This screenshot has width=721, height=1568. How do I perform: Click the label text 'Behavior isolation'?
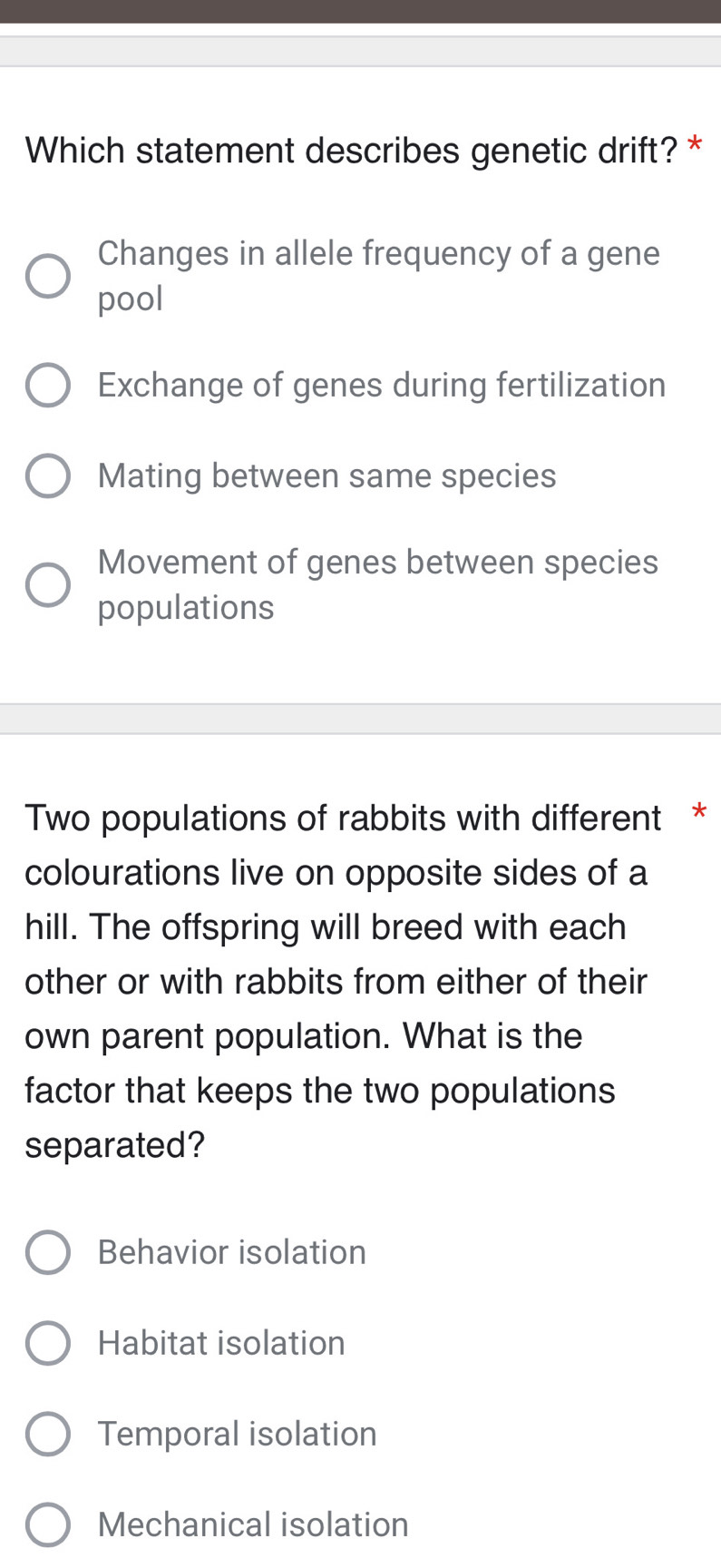click(230, 1252)
